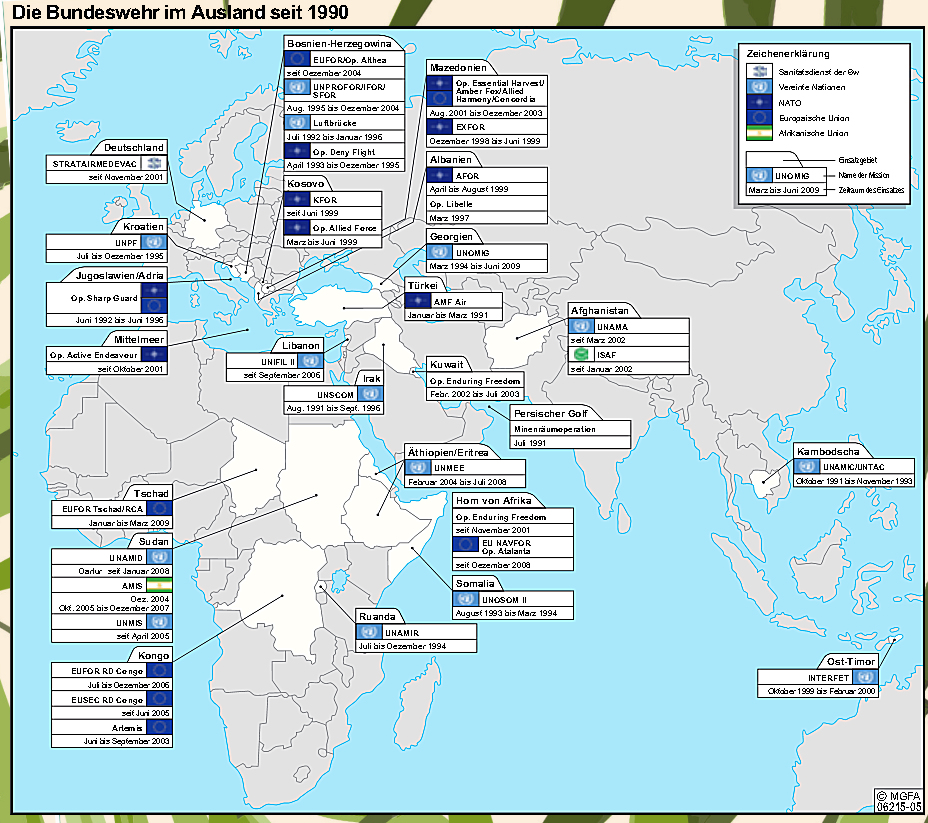Select the NATO flag in the legend

point(761,102)
